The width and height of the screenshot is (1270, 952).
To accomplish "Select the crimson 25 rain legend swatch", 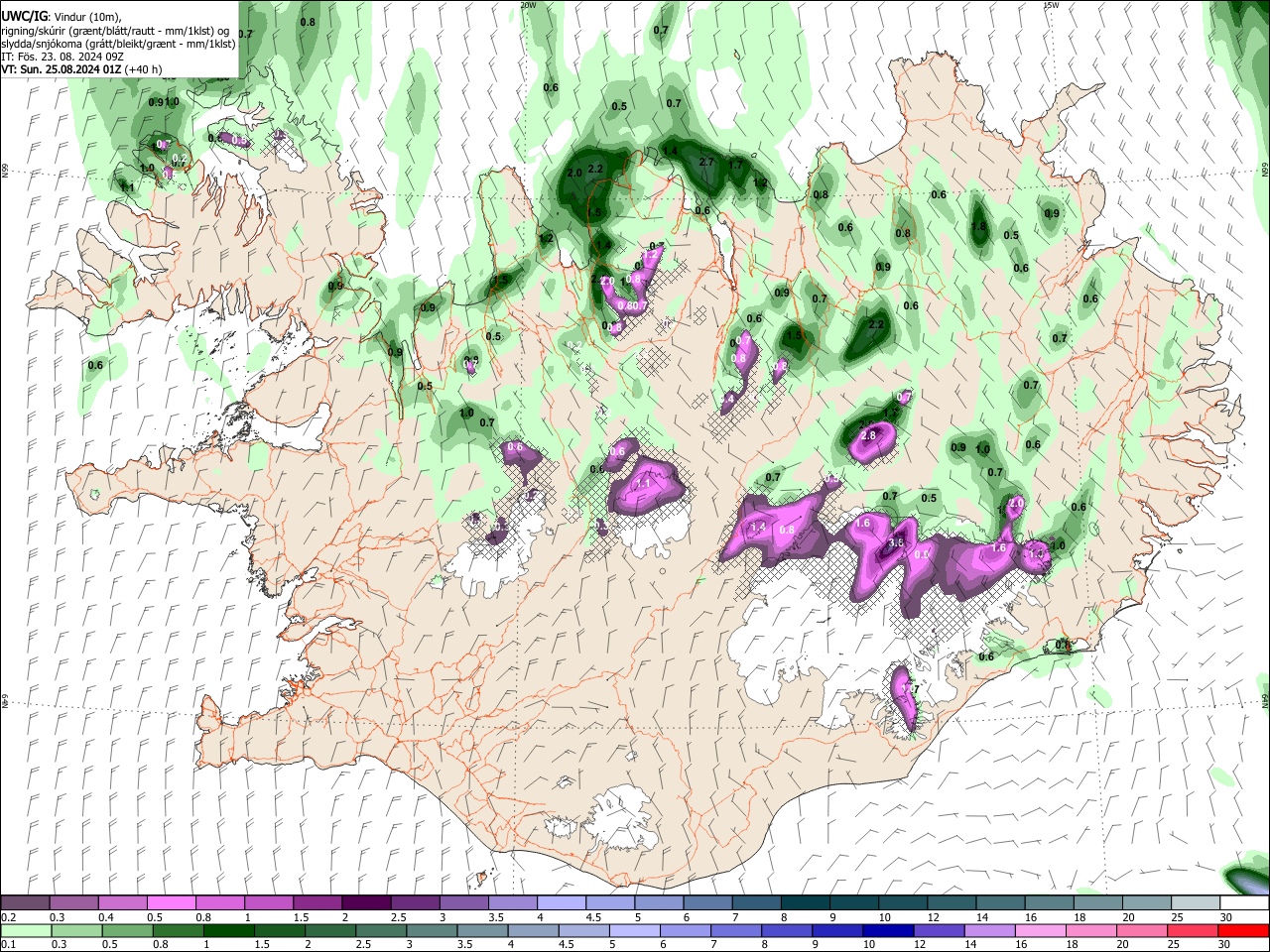I will pos(1194,930).
